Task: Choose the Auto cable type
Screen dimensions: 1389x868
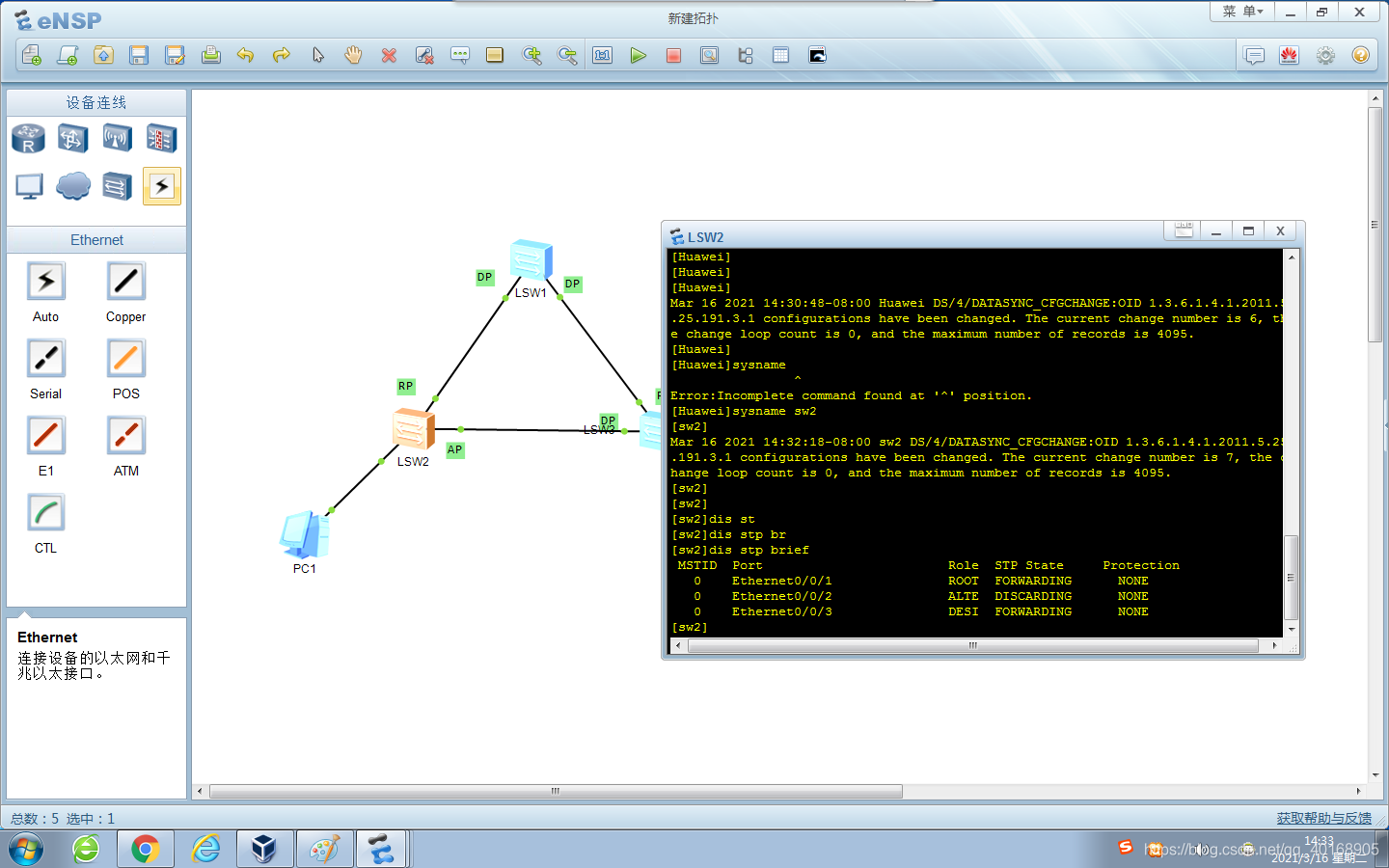Action: tap(45, 282)
